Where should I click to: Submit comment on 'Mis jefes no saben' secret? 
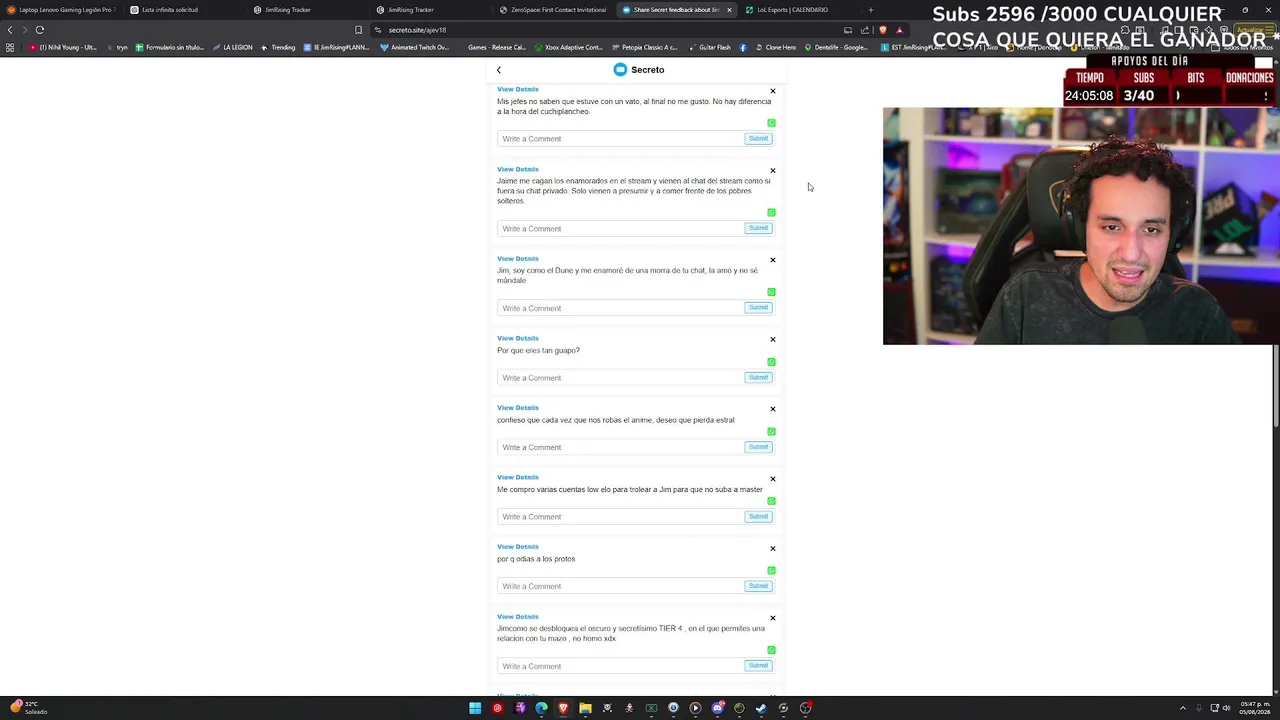(758, 138)
